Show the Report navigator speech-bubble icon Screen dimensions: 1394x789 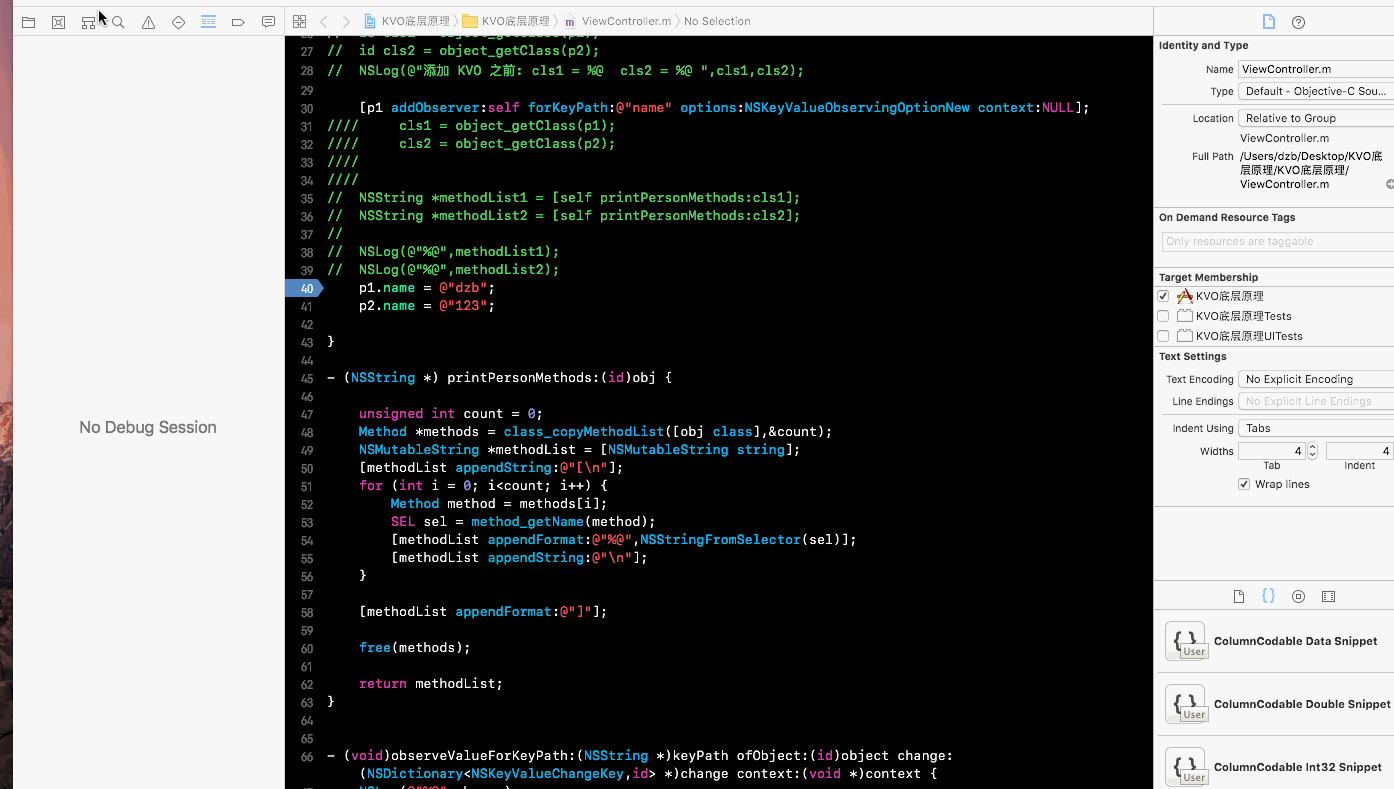[268, 22]
